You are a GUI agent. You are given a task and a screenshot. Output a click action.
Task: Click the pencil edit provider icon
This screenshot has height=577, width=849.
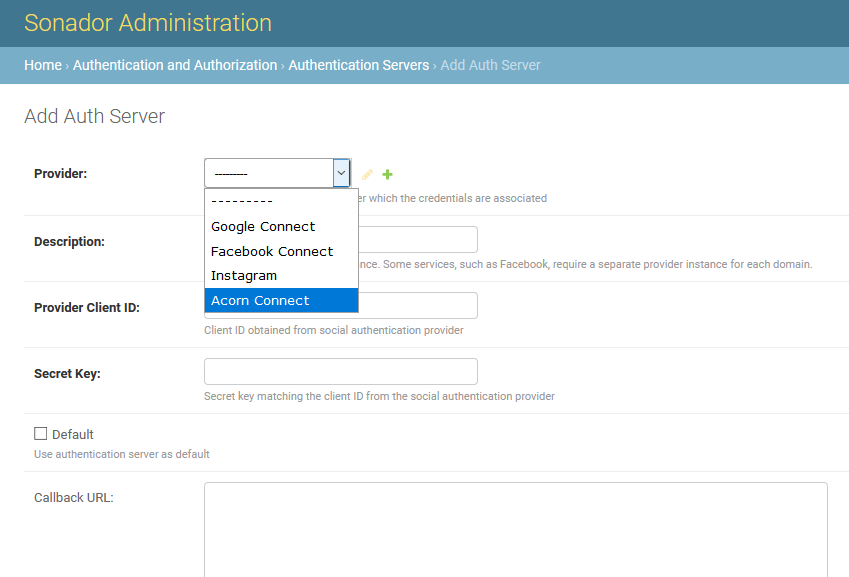(367, 174)
